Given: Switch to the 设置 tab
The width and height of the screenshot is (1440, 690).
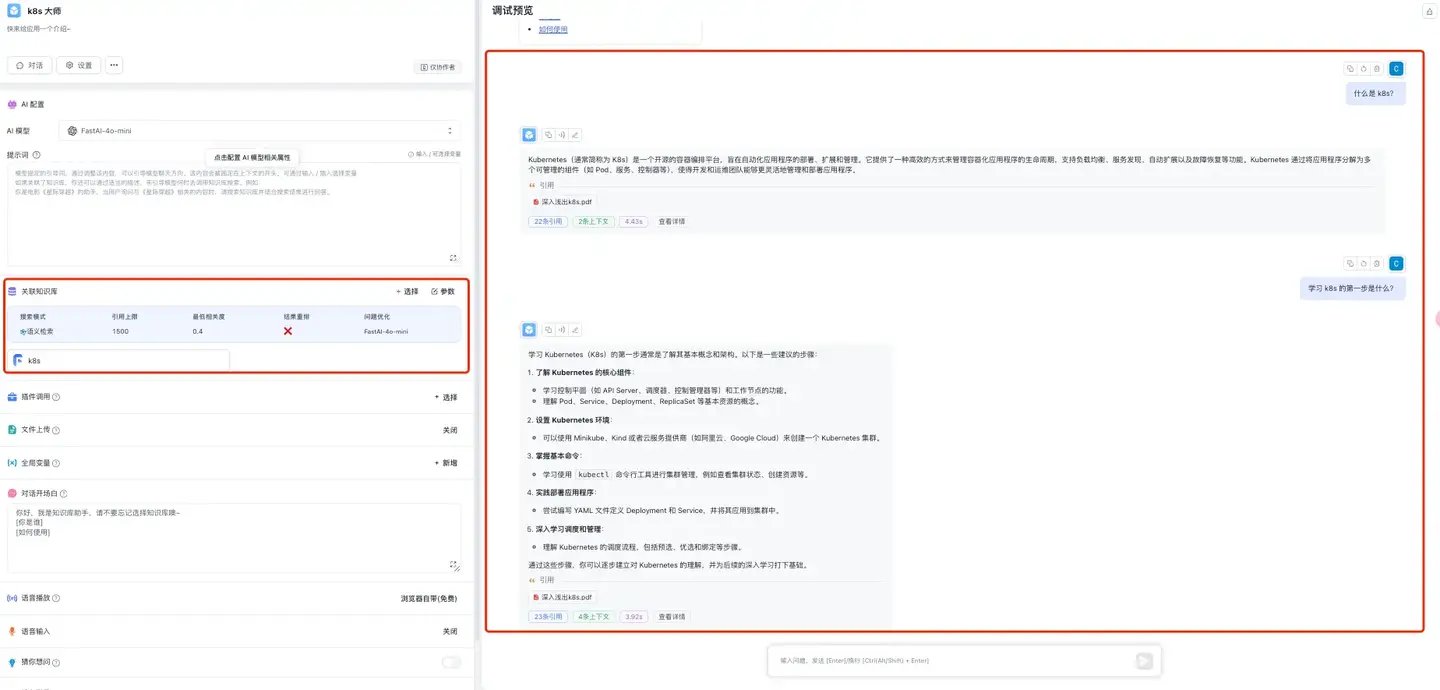Looking at the screenshot, I should pyautogui.click(x=80, y=65).
